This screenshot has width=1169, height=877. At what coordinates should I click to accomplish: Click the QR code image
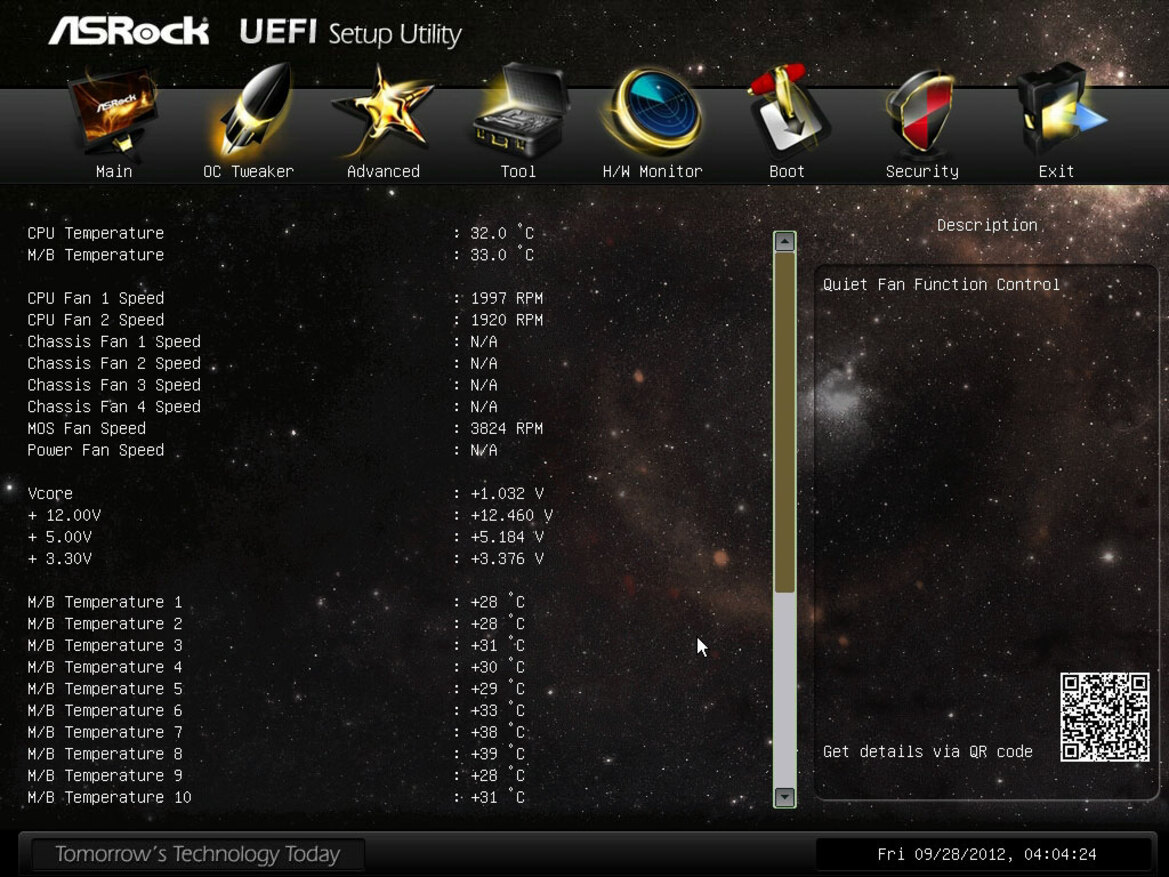(1105, 717)
